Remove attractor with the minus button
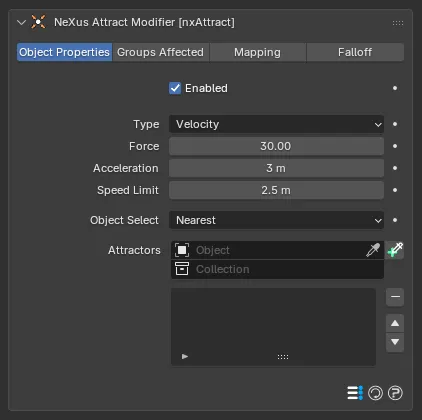The image size is (422, 420). coord(395,297)
